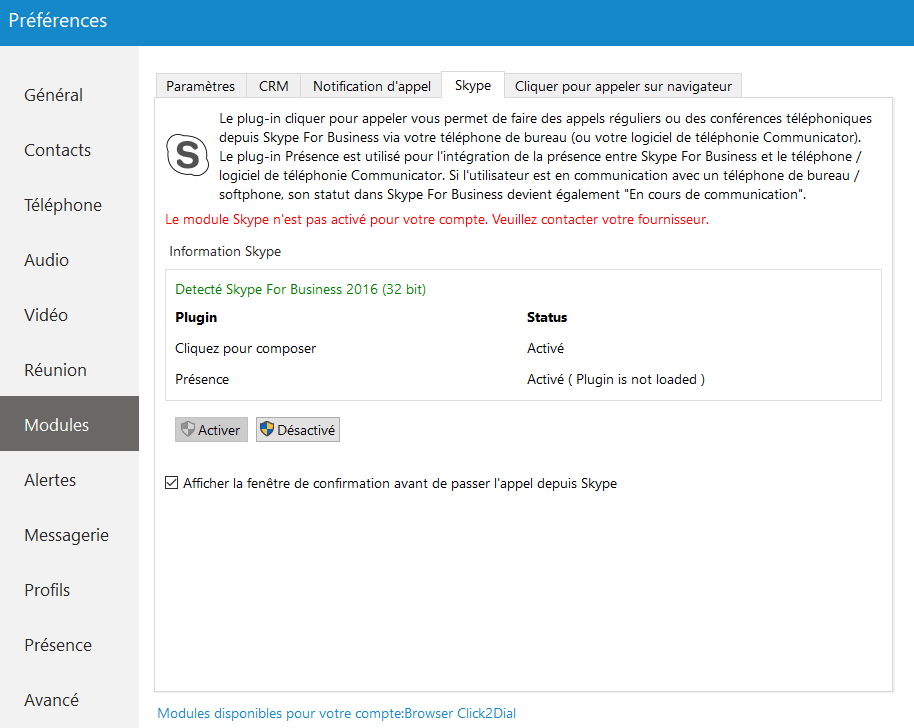This screenshot has width=914, height=728.
Task: Open Cliquer pour appeler sur navigateur tab
Action: click(x=623, y=86)
